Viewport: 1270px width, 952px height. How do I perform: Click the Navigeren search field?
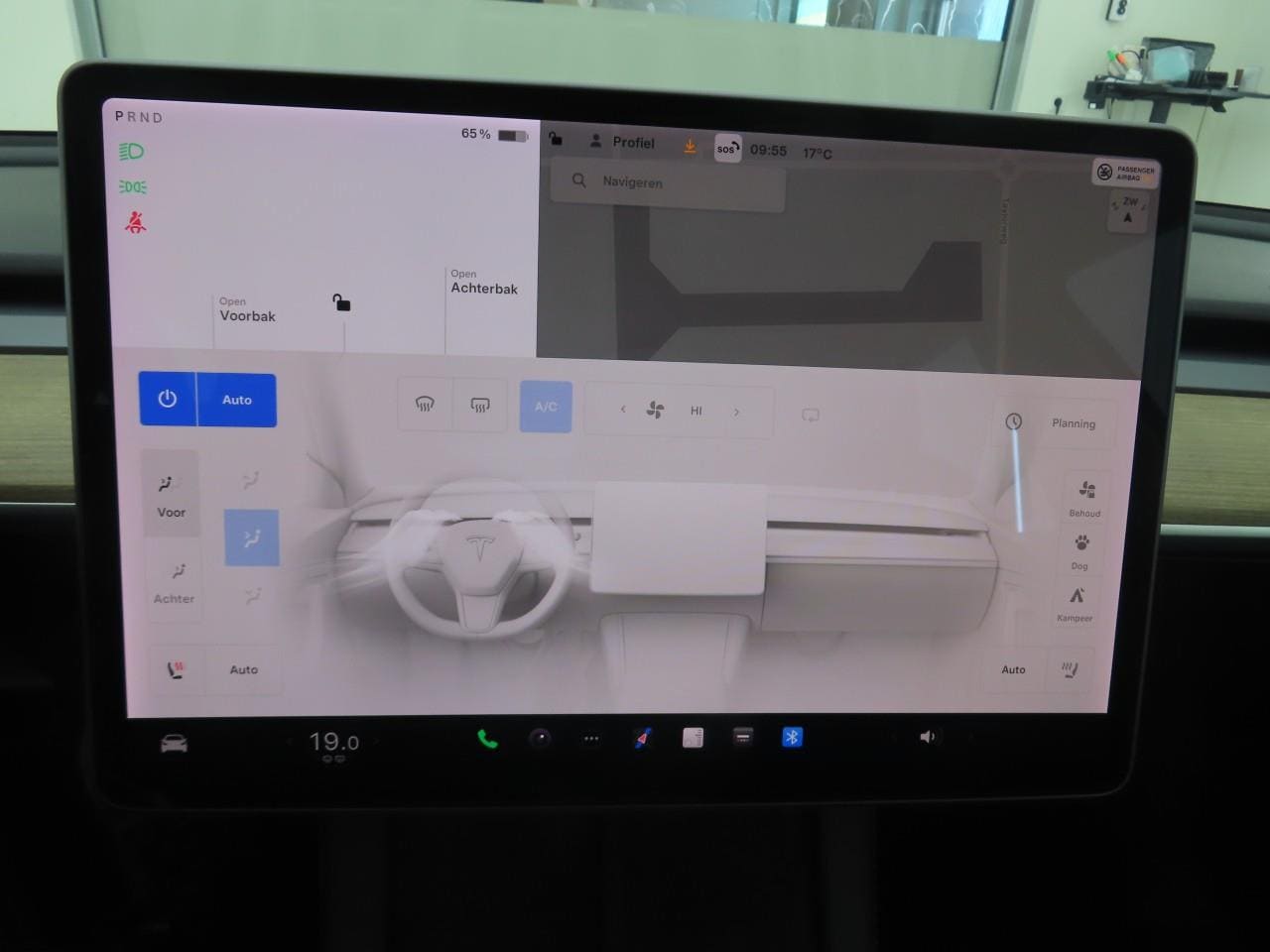click(668, 182)
